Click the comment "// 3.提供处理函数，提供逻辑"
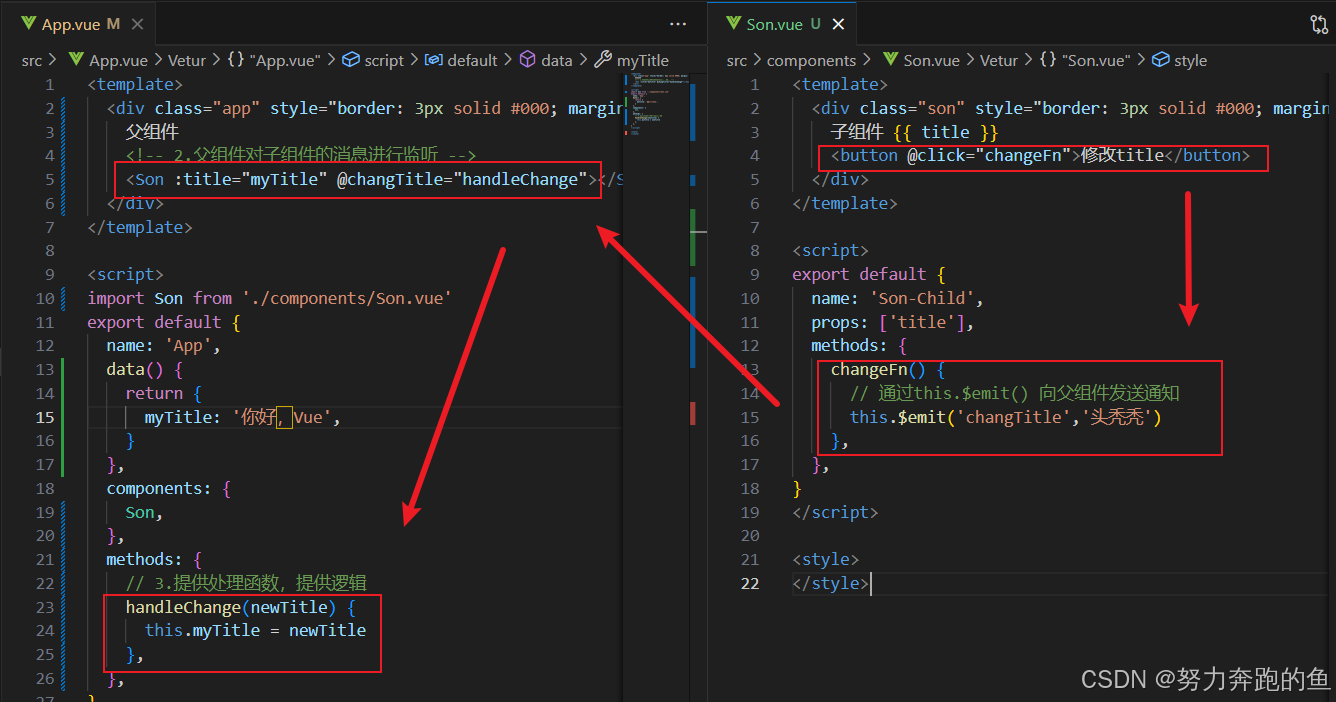 pos(248,583)
